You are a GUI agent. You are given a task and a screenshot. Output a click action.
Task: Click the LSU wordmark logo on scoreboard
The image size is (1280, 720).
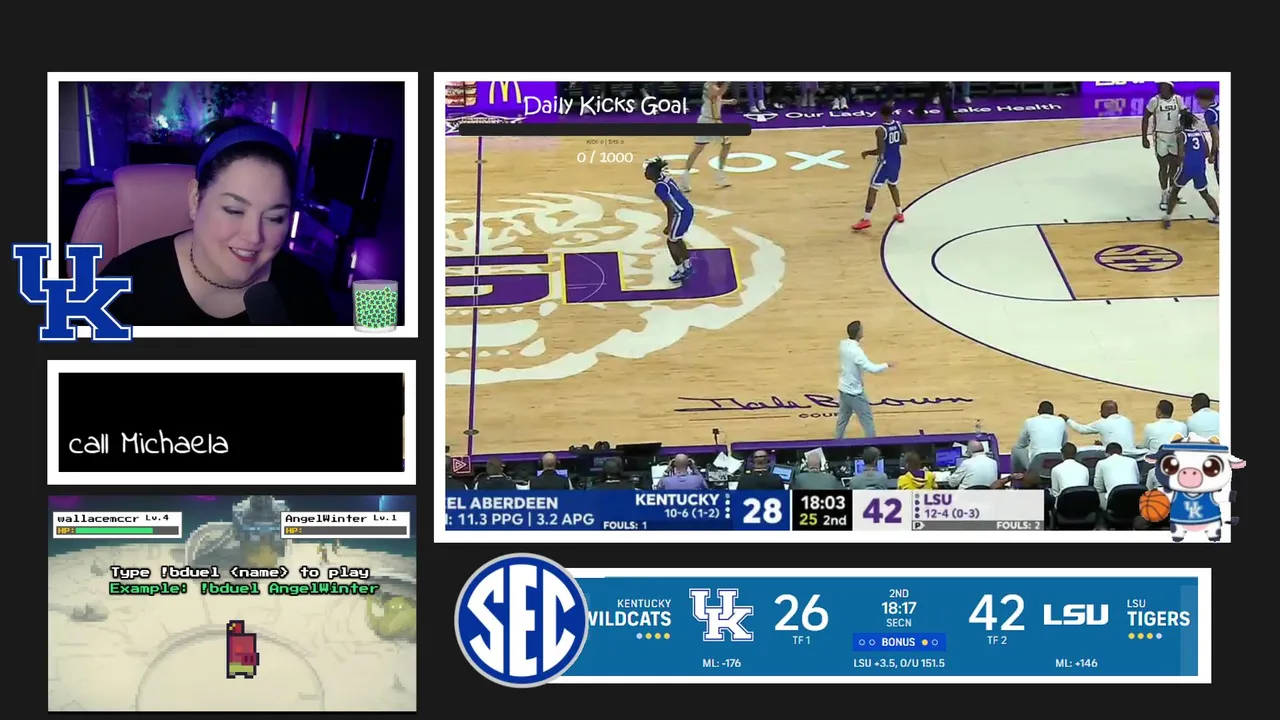(1075, 615)
